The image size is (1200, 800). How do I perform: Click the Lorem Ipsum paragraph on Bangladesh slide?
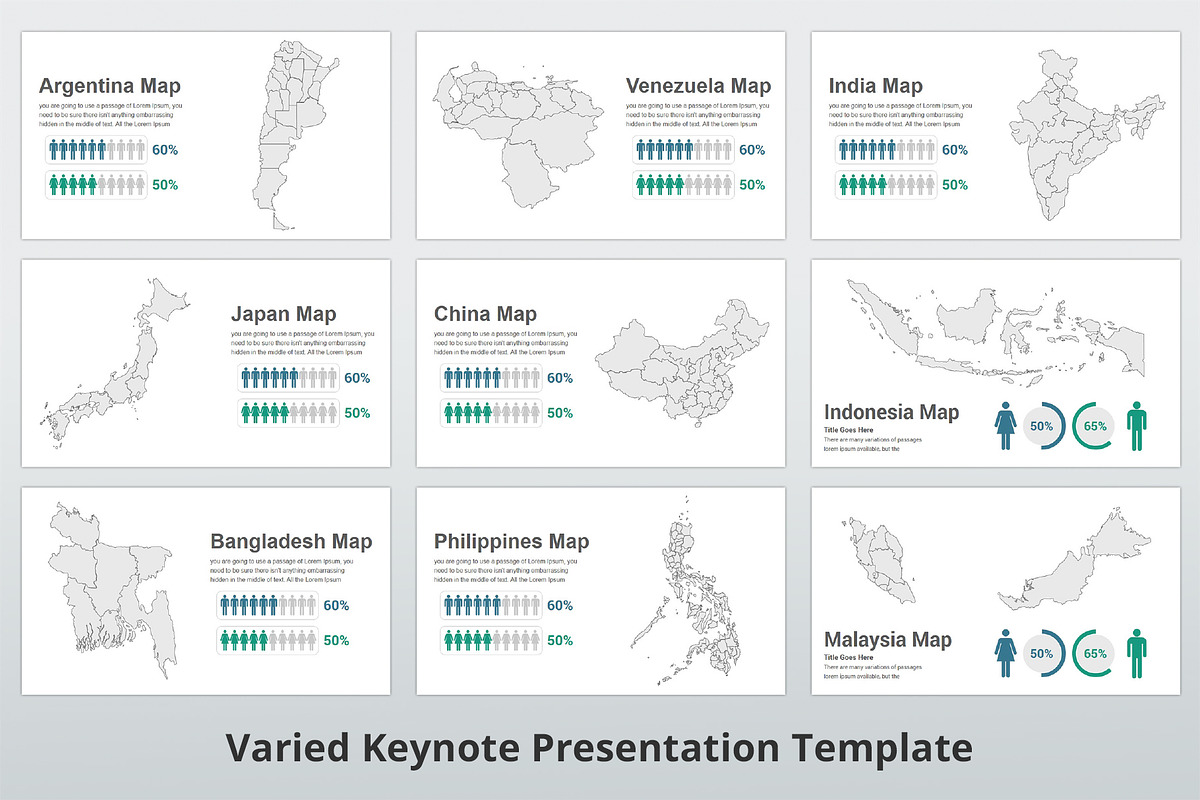(283, 570)
